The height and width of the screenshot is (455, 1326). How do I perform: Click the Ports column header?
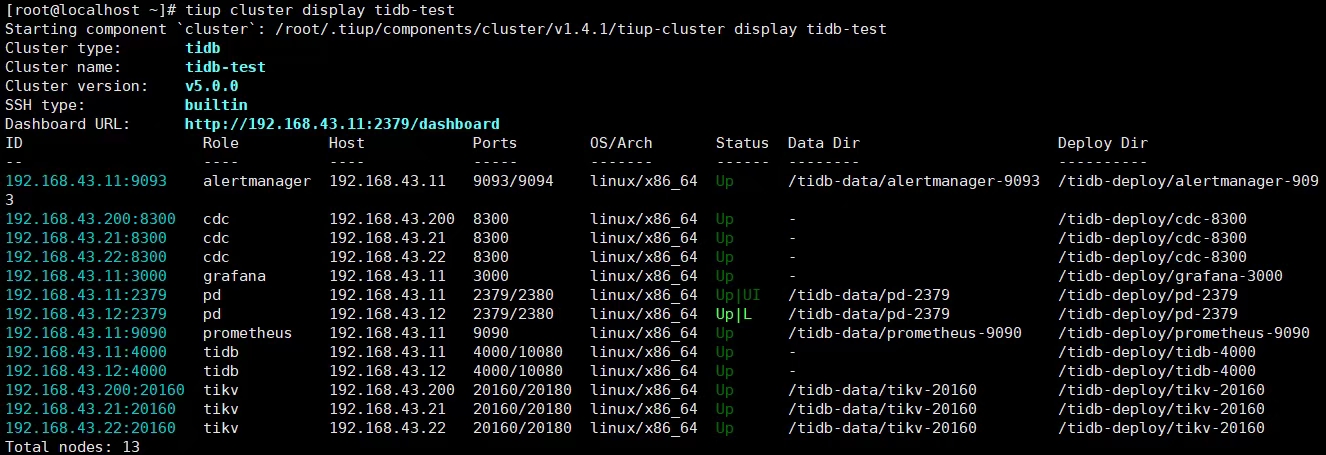(x=495, y=143)
